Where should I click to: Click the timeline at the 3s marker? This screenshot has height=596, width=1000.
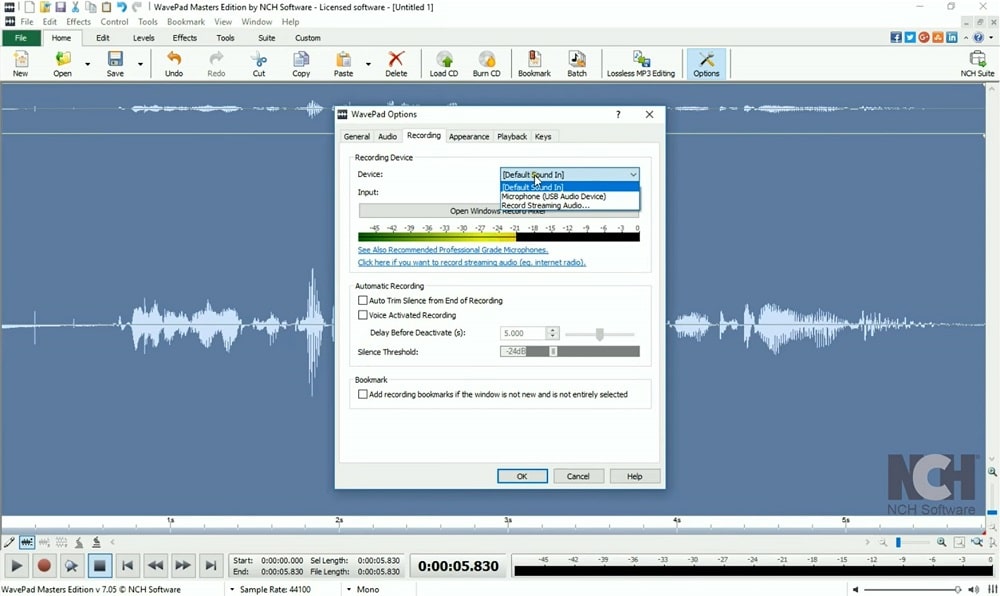tap(508, 523)
